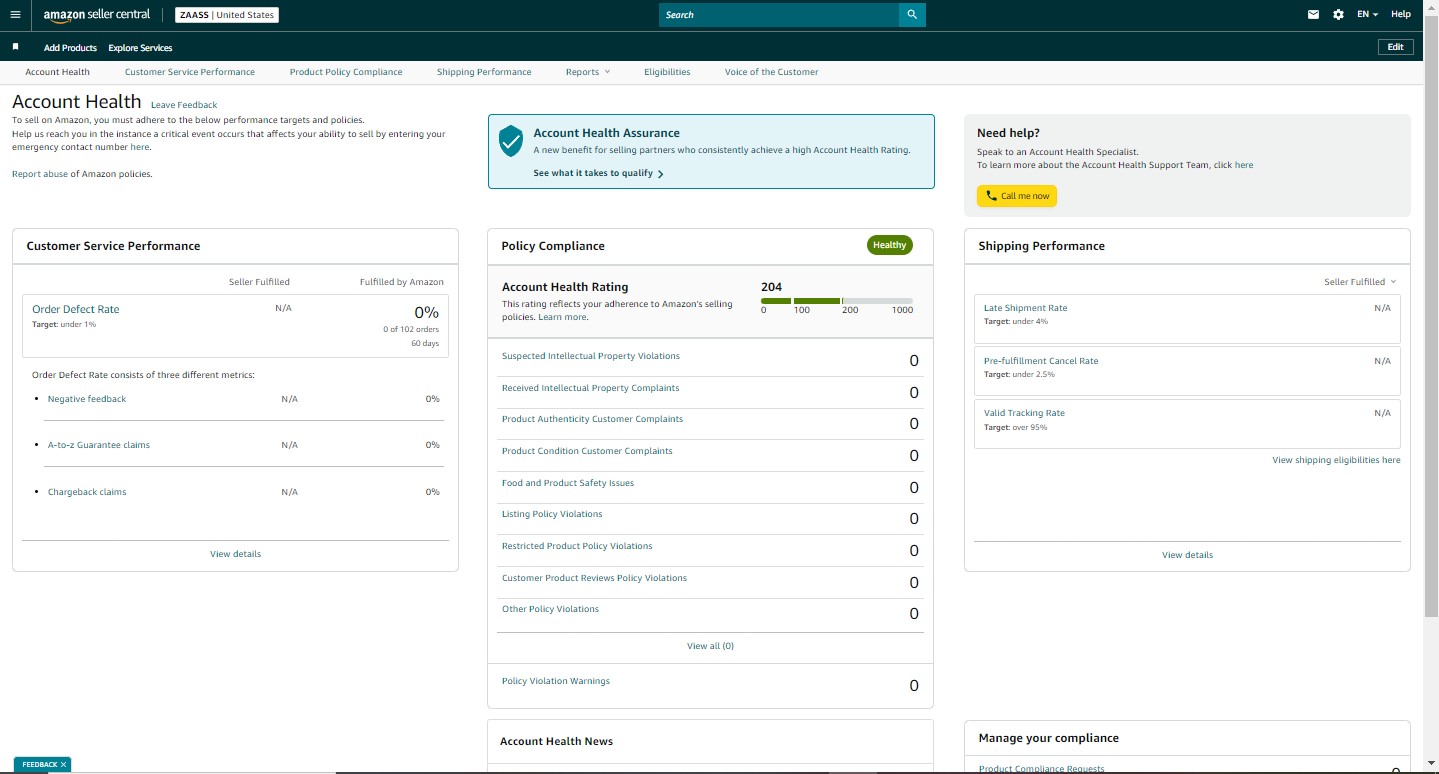Open Account Health Support Team 'here' link
This screenshot has height=774, width=1439.
point(1244,165)
